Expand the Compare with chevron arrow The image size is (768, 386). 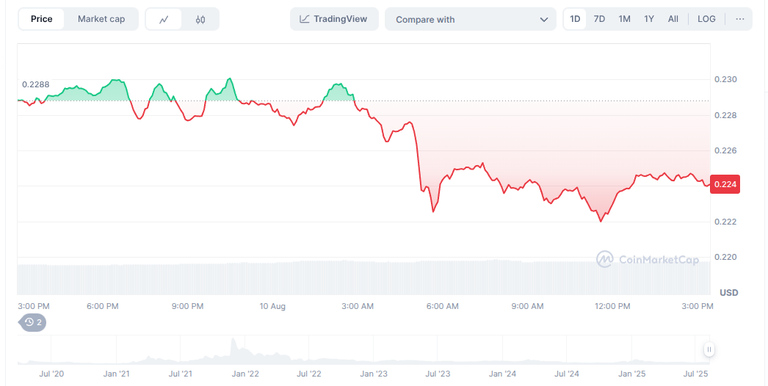(x=544, y=20)
